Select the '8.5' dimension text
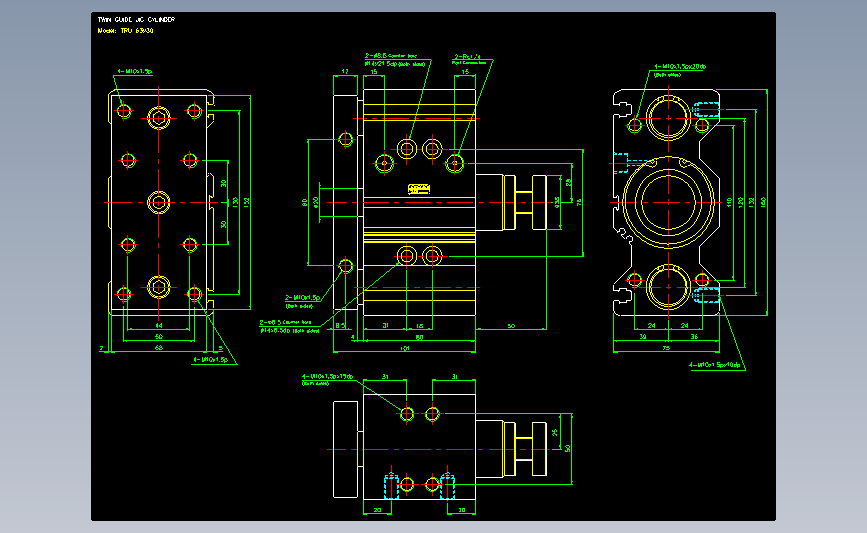Image resolution: width=867 pixels, height=533 pixels. [341, 326]
